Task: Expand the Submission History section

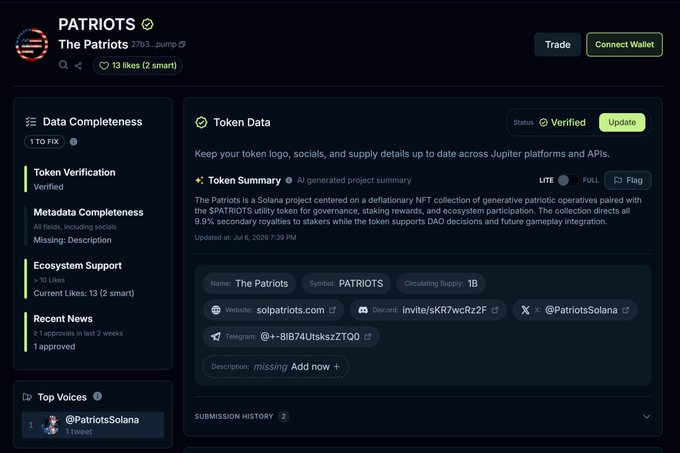Action: pyautogui.click(x=422, y=417)
